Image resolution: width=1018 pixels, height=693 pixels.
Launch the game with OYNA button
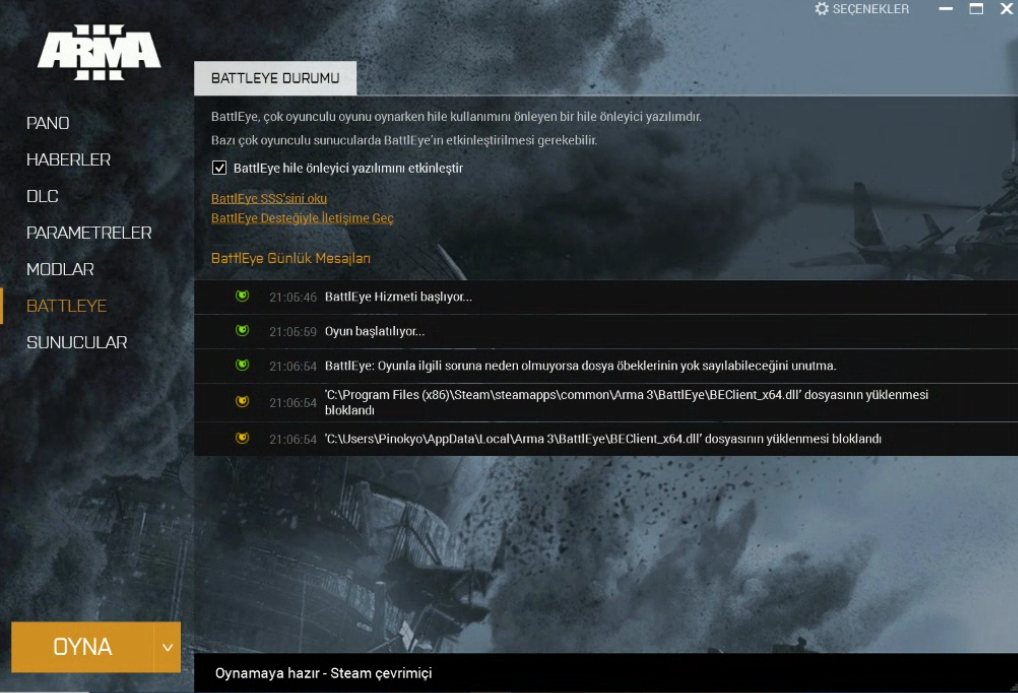82,648
